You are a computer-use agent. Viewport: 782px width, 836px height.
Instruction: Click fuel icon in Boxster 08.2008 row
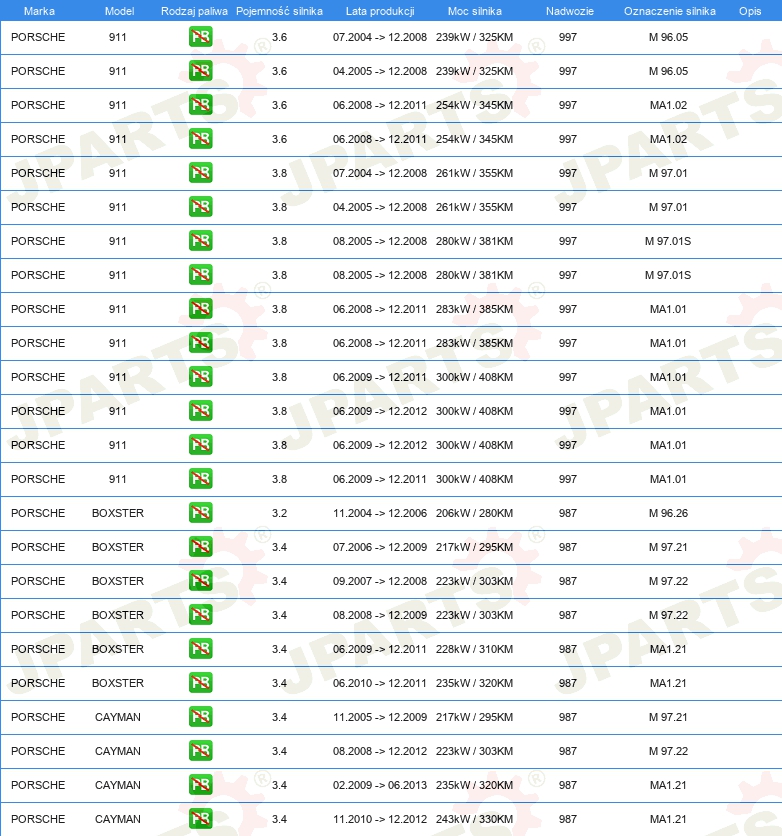(200, 615)
